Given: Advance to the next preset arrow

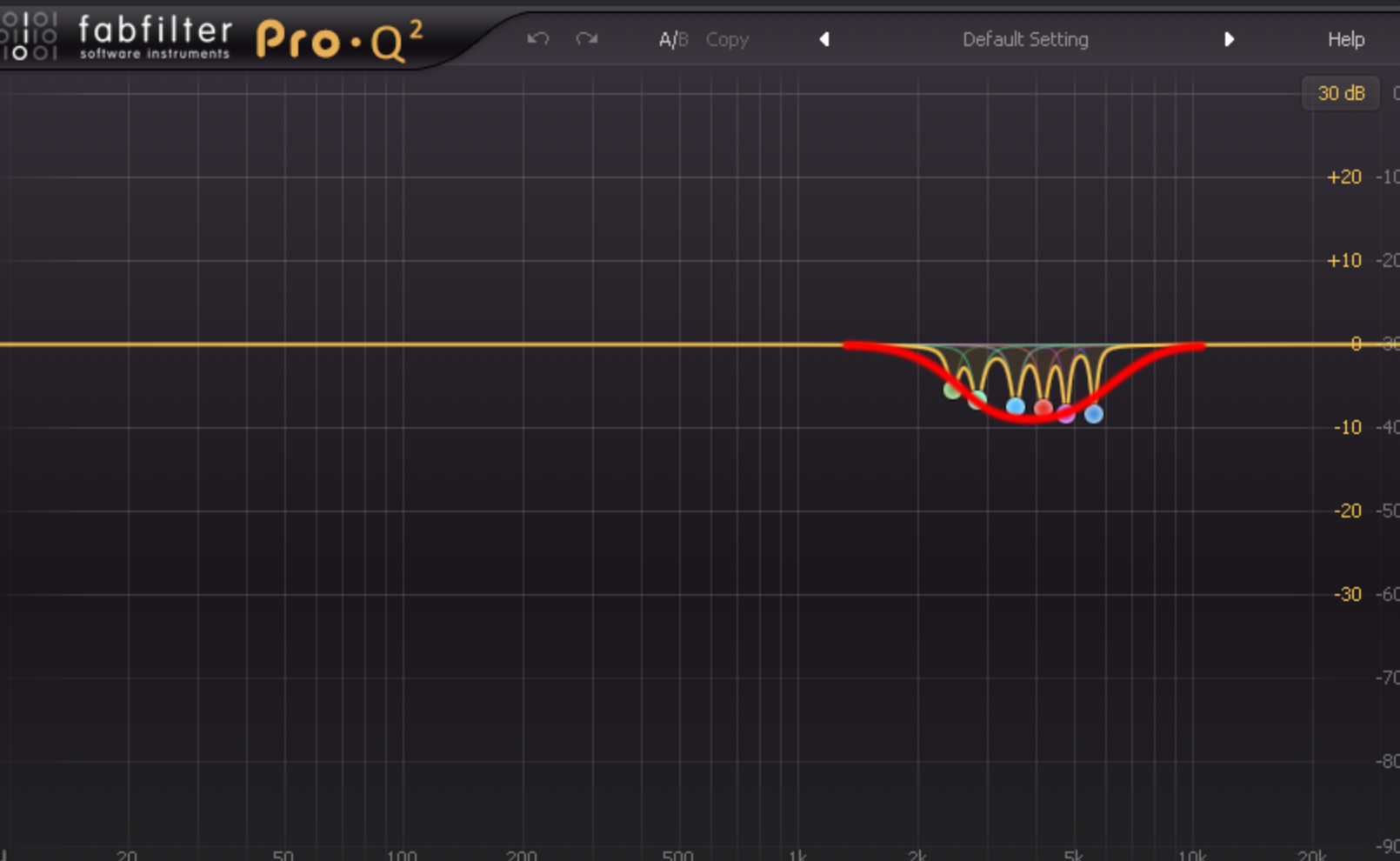Looking at the screenshot, I should tap(1229, 39).
